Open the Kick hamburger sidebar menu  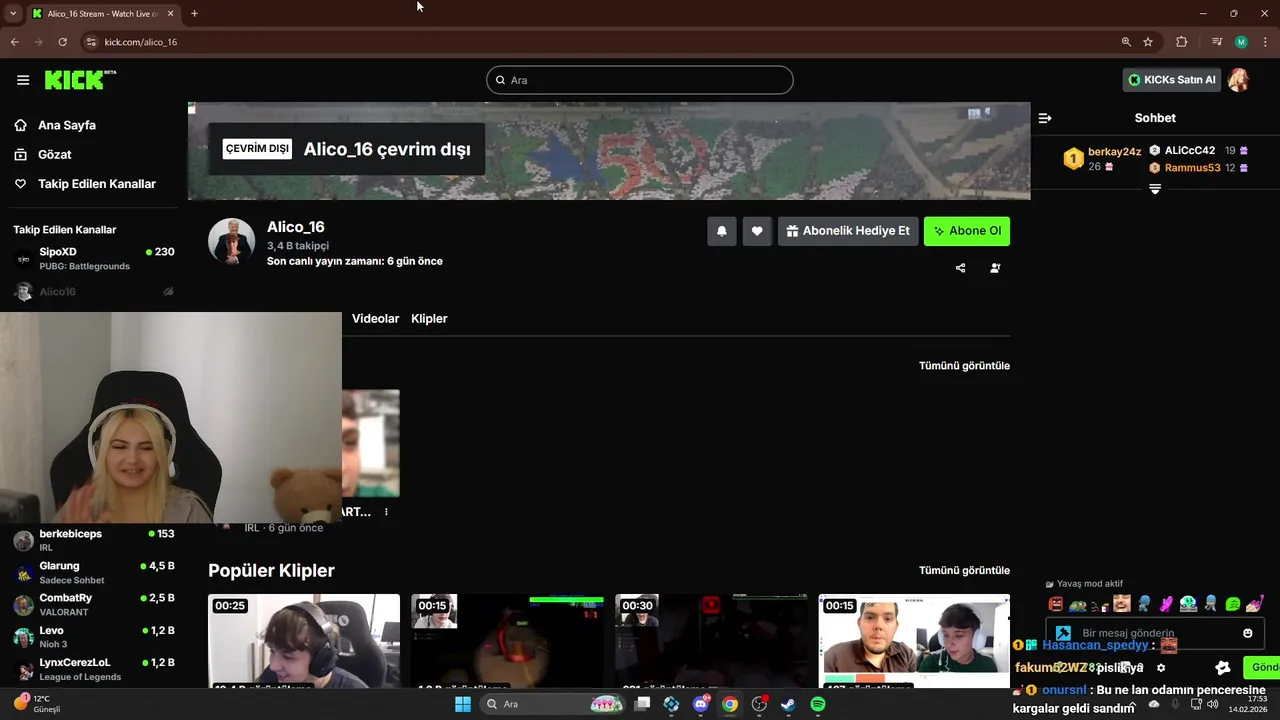coord(23,80)
